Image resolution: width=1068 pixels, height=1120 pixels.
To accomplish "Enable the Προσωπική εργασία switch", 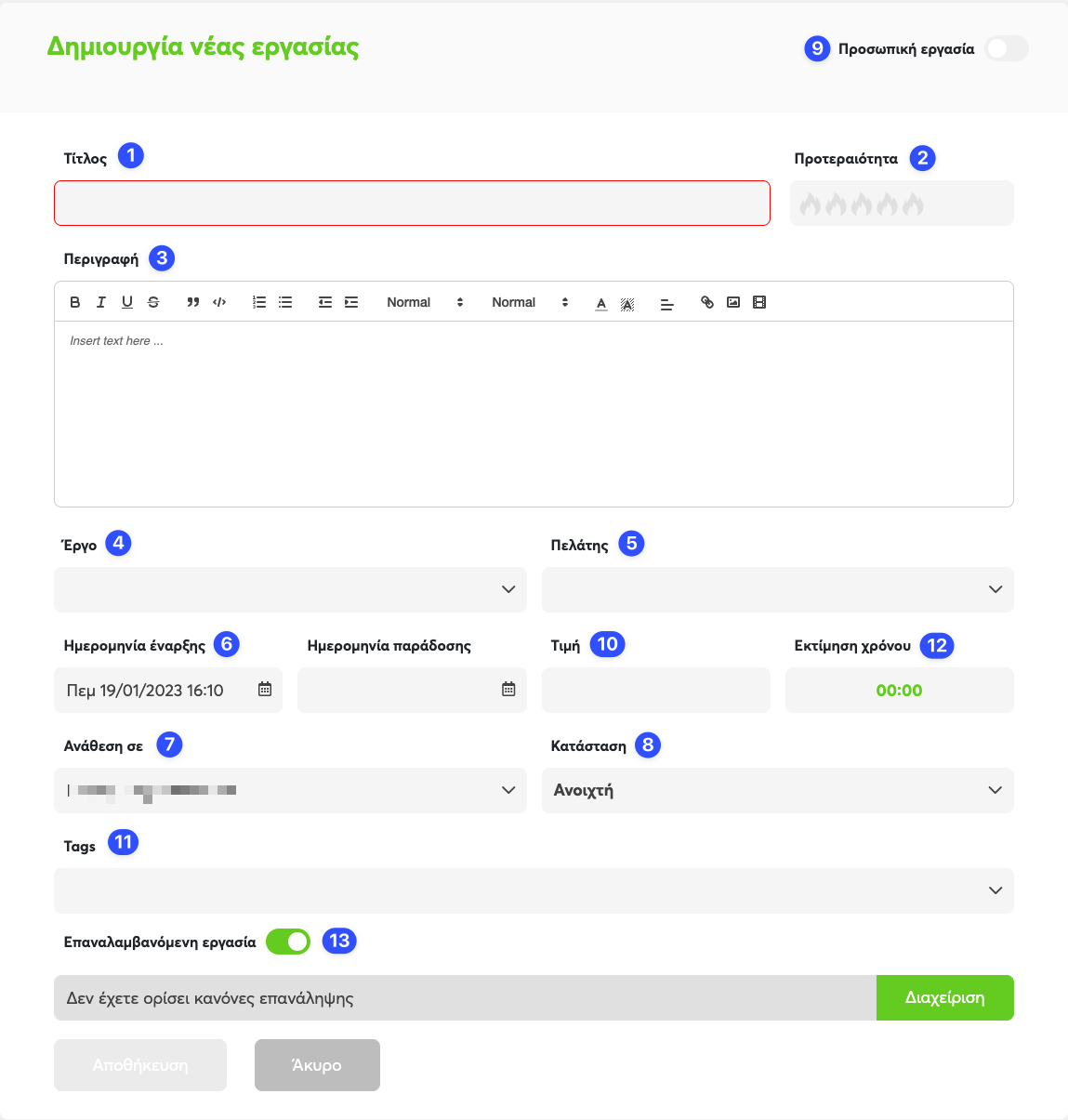I will tap(1007, 48).
